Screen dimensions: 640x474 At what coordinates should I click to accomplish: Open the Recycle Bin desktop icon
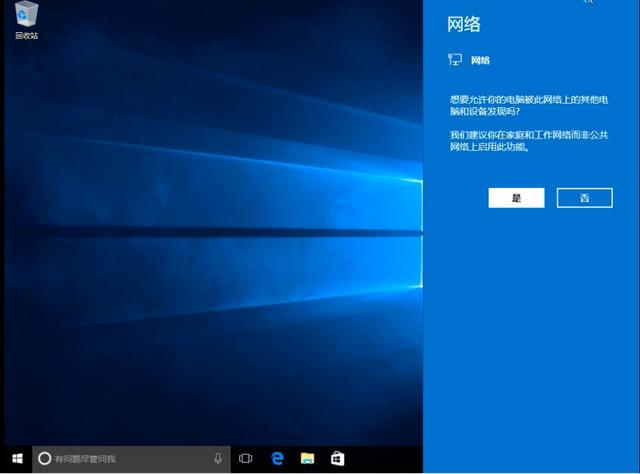tap(27, 20)
